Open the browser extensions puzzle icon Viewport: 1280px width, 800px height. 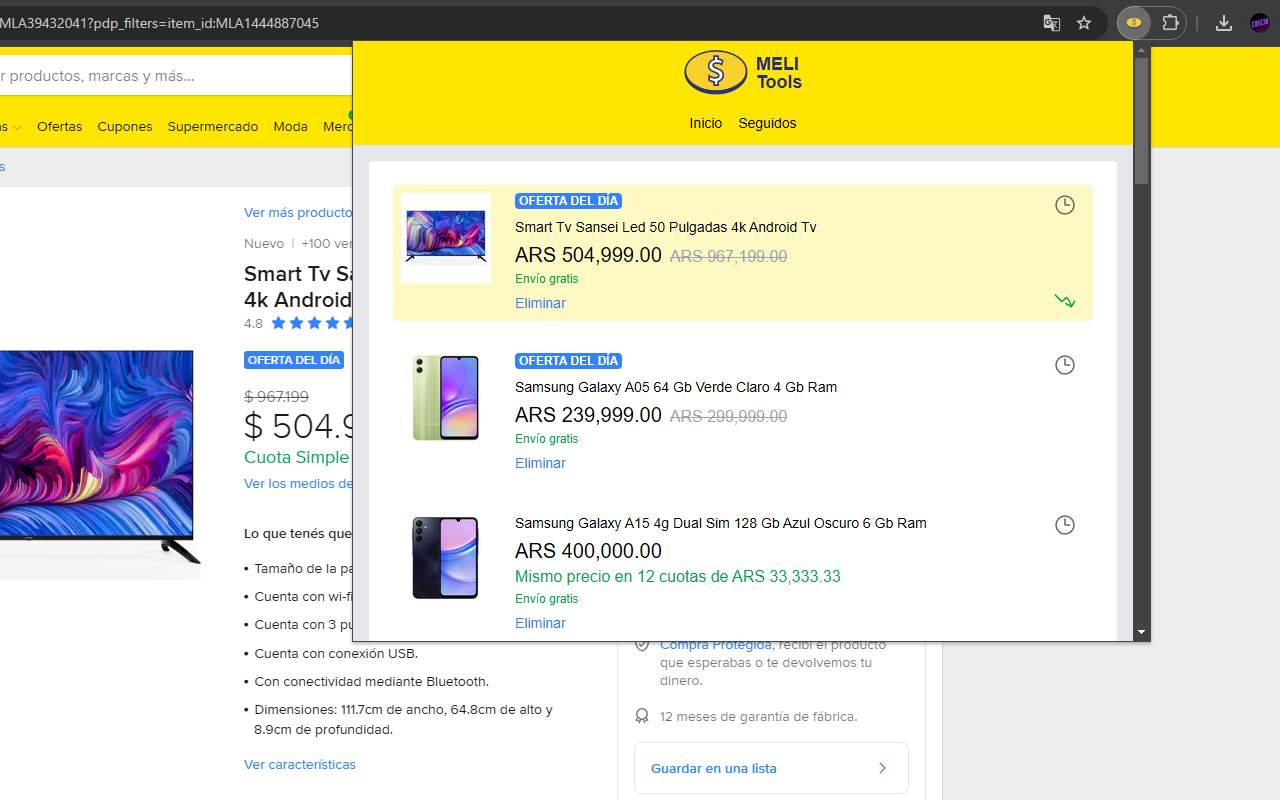click(x=1170, y=23)
